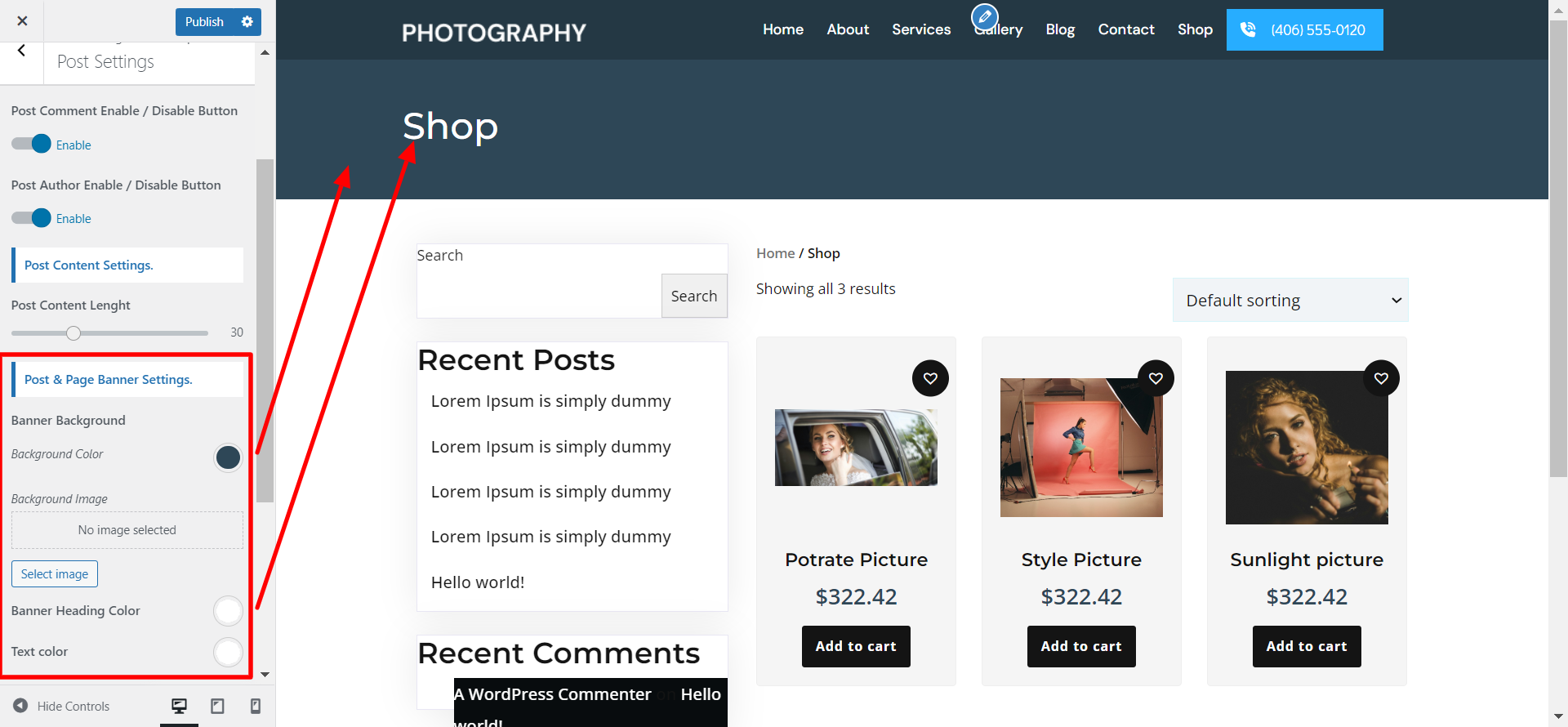The height and width of the screenshot is (727, 1568).
Task: Click the pencil edit shortcut on menu
Action: [x=984, y=16]
